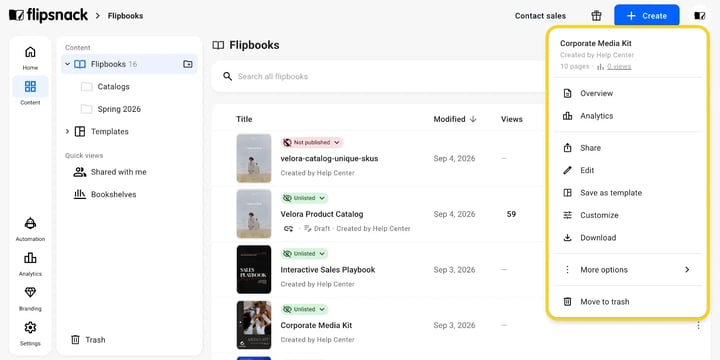The height and width of the screenshot is (360, 720).
Task: Collapse the Flipbooks tree chevron
Action: (x=68, y=64)
